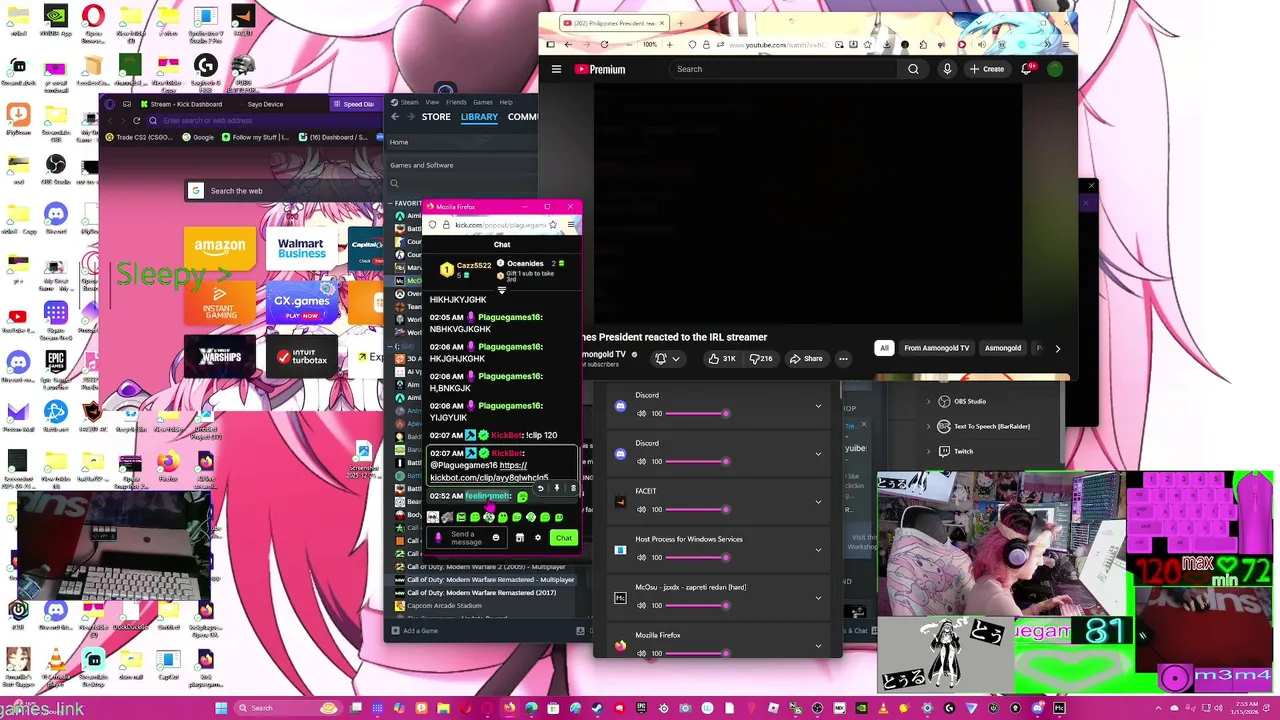Open the YouTube browser sidebar panel icon
The image size is (1280, 720).
click(x=550, y=44)
